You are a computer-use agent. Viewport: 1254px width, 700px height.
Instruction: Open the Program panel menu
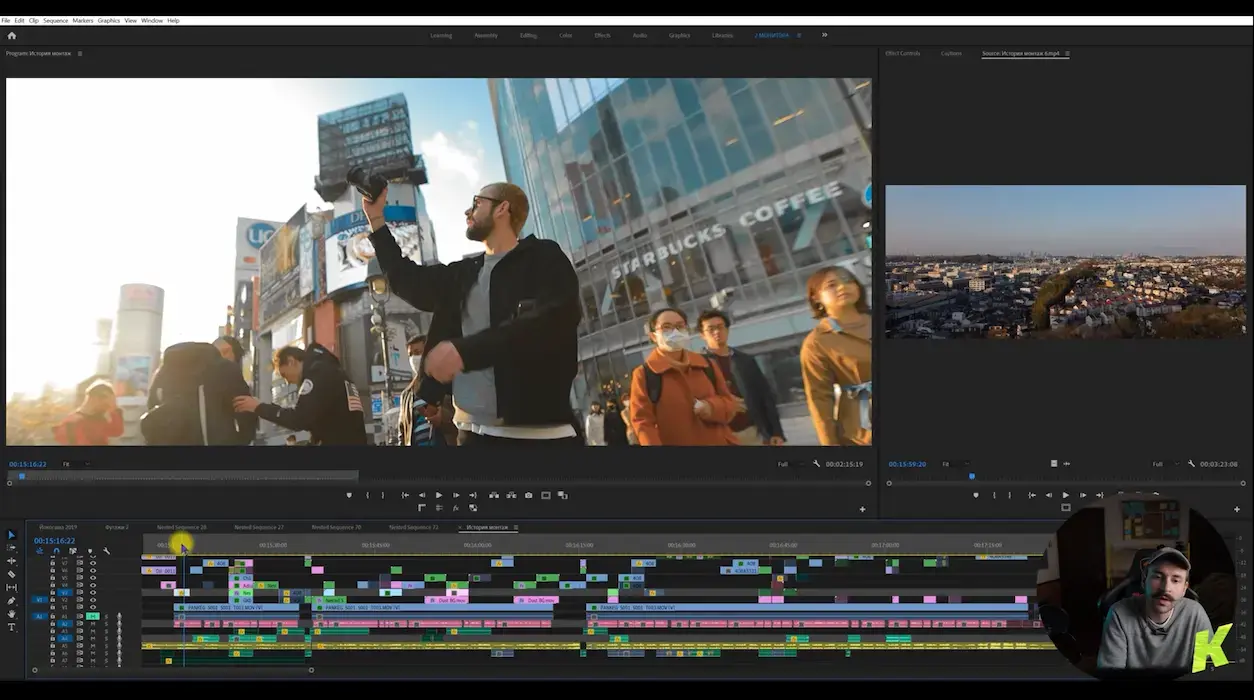tap(80, 53)
